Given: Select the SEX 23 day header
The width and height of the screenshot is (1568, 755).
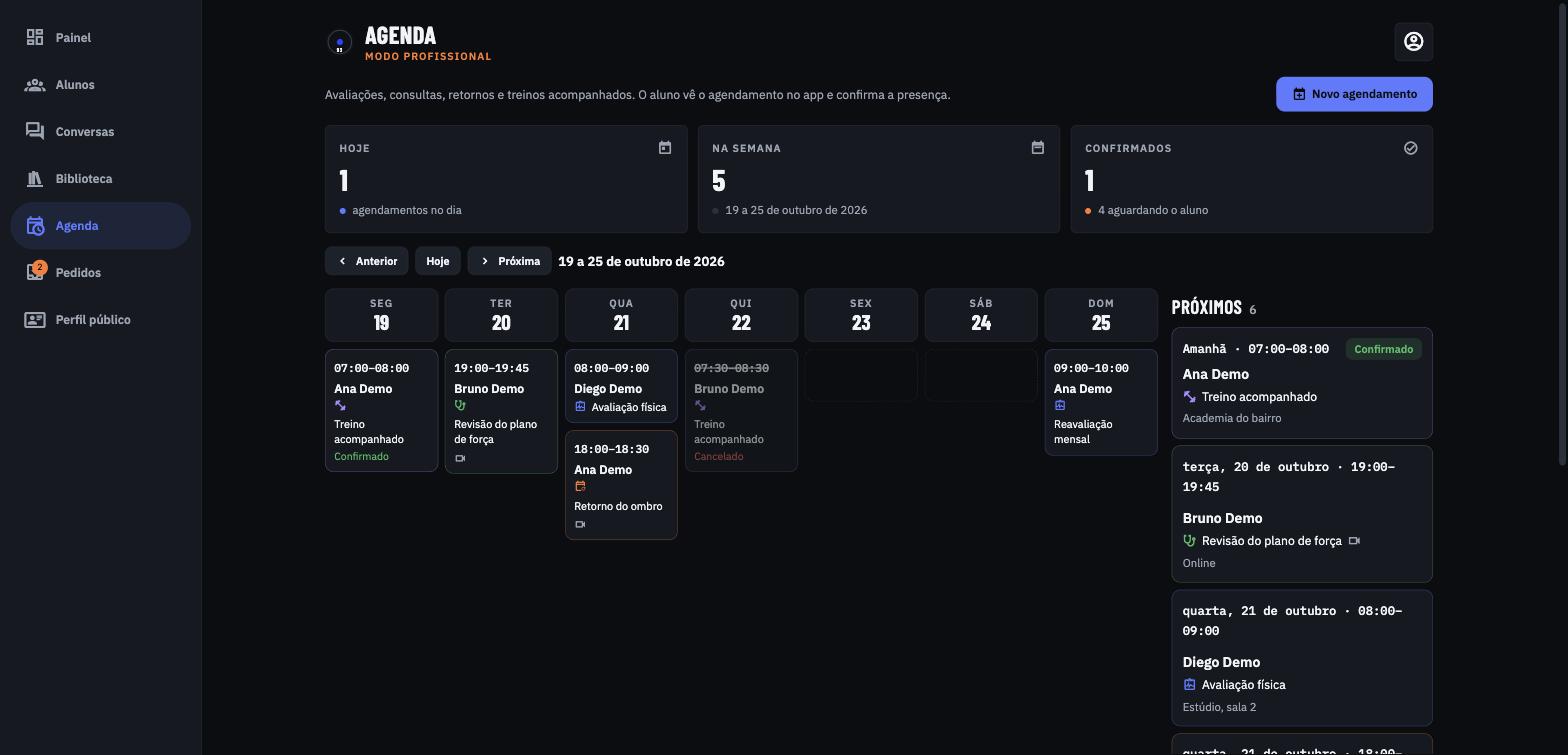Looking at the screenshot, I should pos(861,315).
